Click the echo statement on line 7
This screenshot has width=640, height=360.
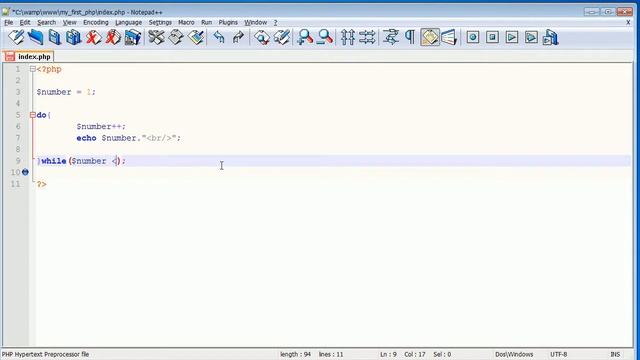[128, 138]
